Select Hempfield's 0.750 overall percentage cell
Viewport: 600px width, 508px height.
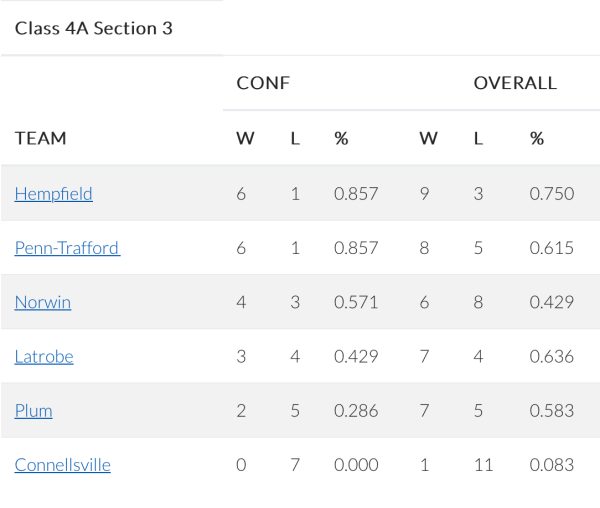click(552, 194)
